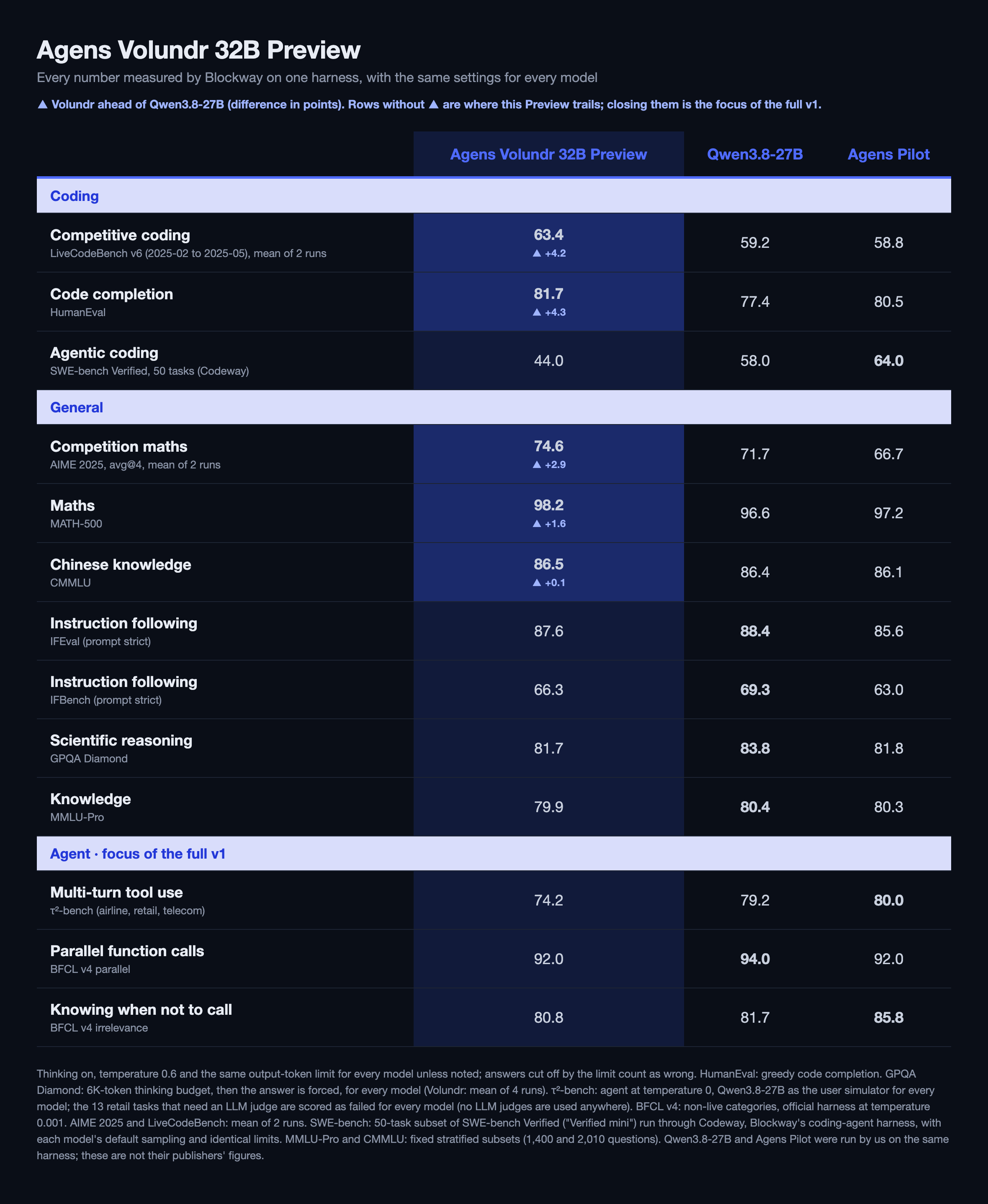Click the Agens Pilot score 64.0
The image size is (988, 1204).
888,361
